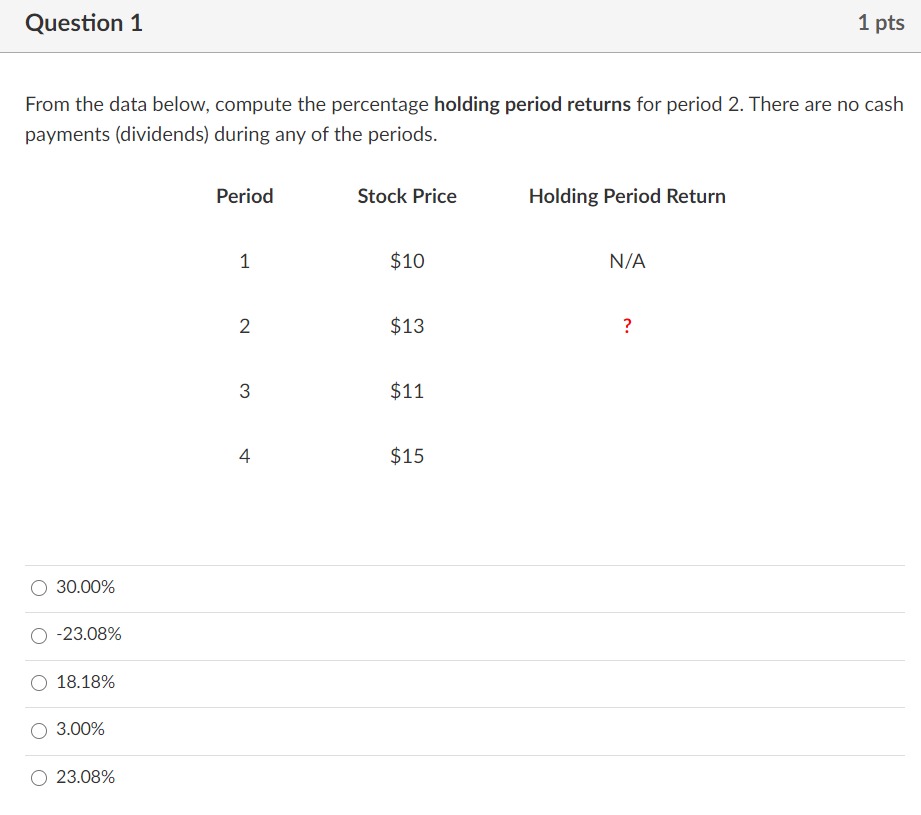Click the -23.08% answer label text
This screenshot has height=815, width=921.
[x=89, y=635]
